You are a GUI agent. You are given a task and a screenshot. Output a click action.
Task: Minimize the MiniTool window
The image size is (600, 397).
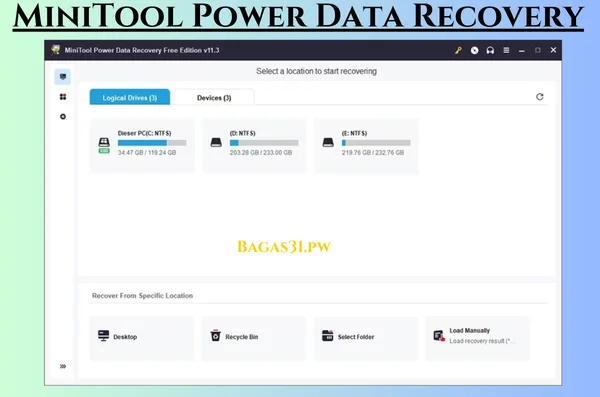click(x=522, y=51)
